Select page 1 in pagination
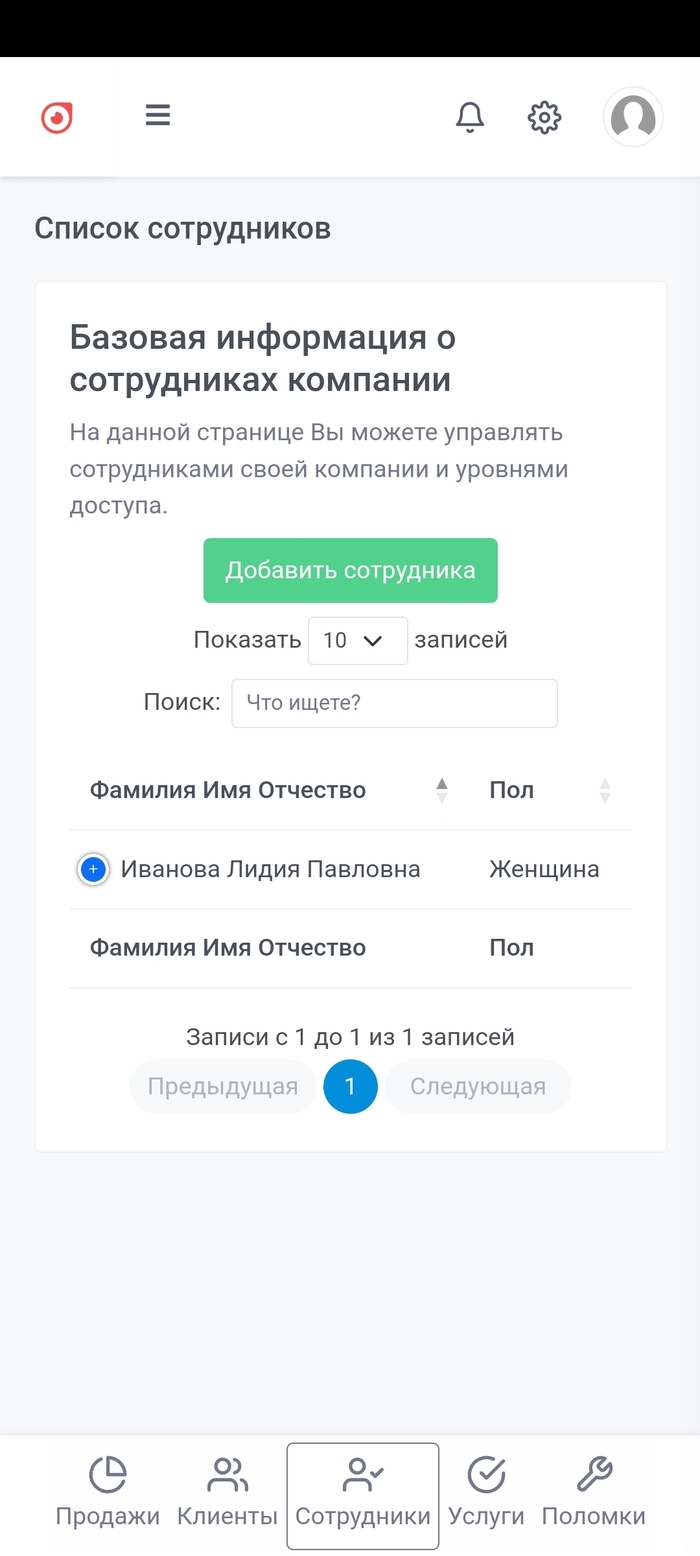This screenshot has height=1556, width=700. (350, 1087)
